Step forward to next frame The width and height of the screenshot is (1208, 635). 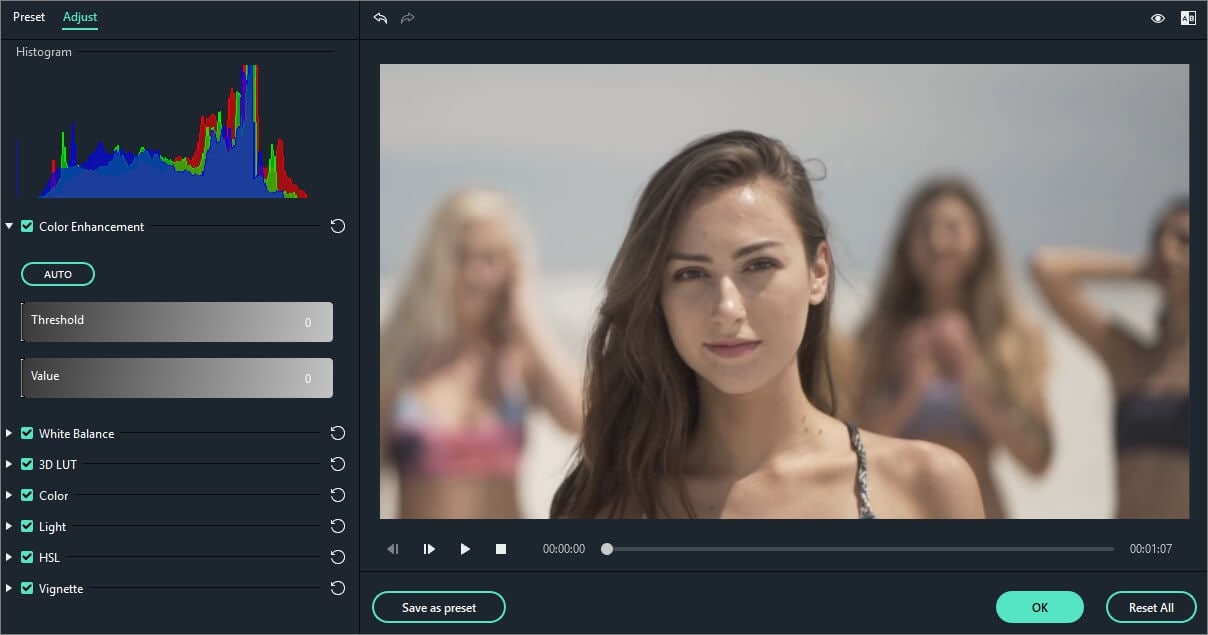tap(429, 549)
